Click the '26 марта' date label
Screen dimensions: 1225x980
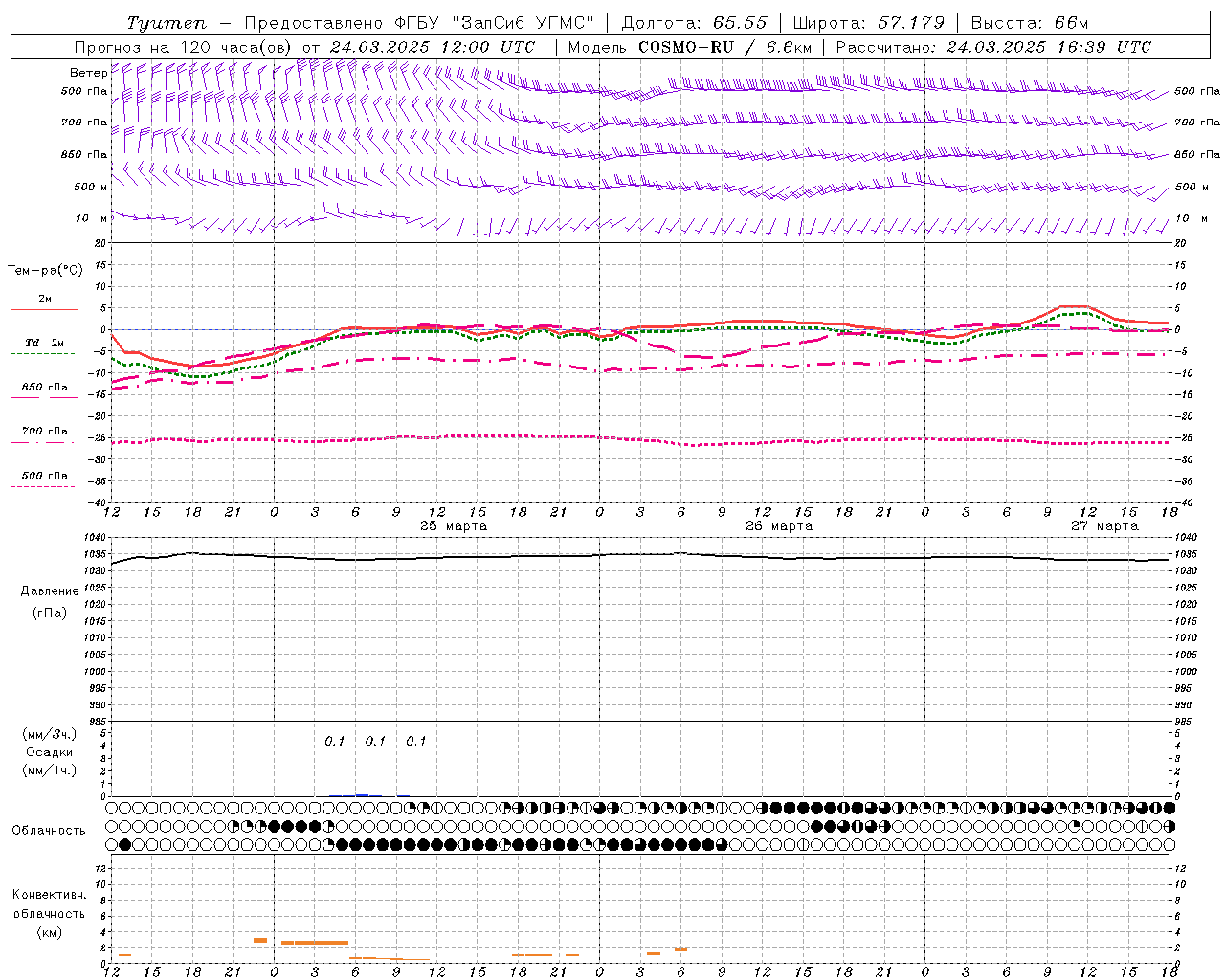tap(779, 526)
